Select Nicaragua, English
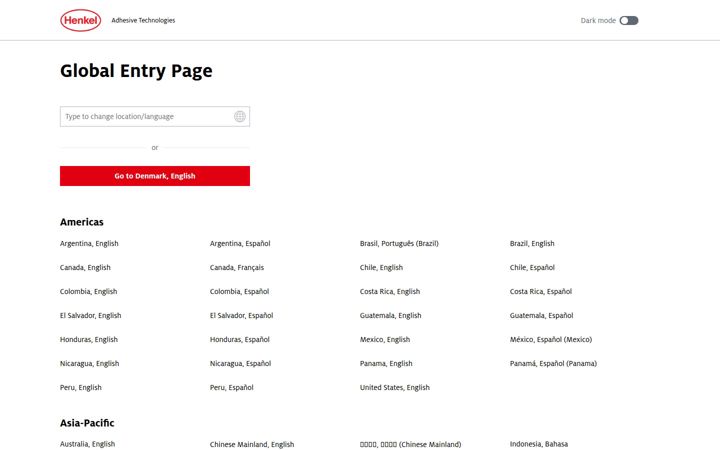The width and height of the screenshot is (720, 450). [x=90, y=363]
